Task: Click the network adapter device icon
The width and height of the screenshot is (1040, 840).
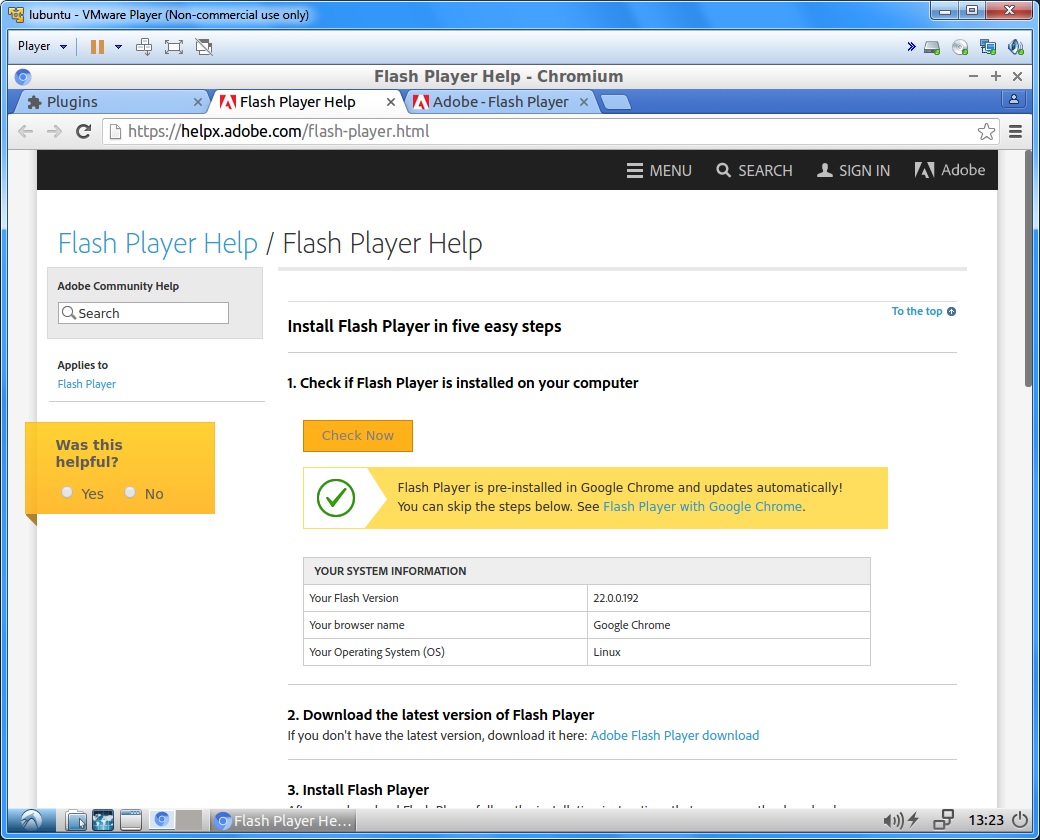Action: [x=988, y=47]
